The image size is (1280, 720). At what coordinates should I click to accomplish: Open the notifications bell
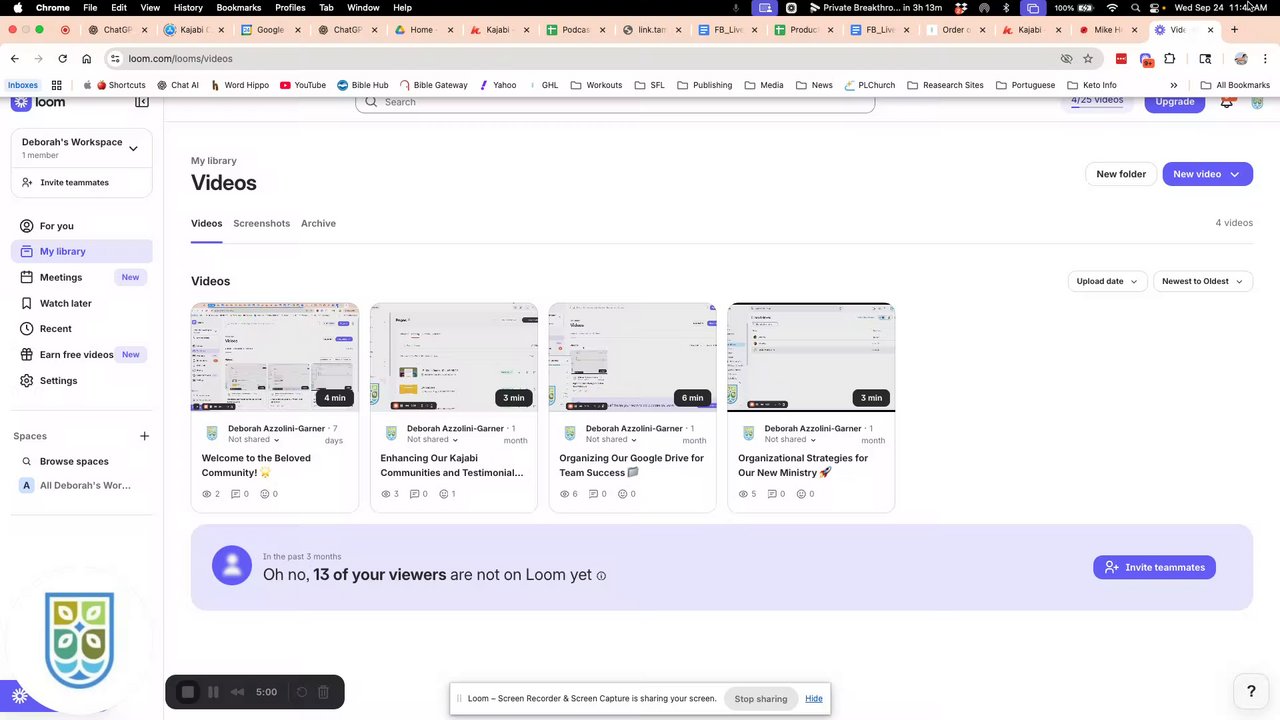[1227, 102]
